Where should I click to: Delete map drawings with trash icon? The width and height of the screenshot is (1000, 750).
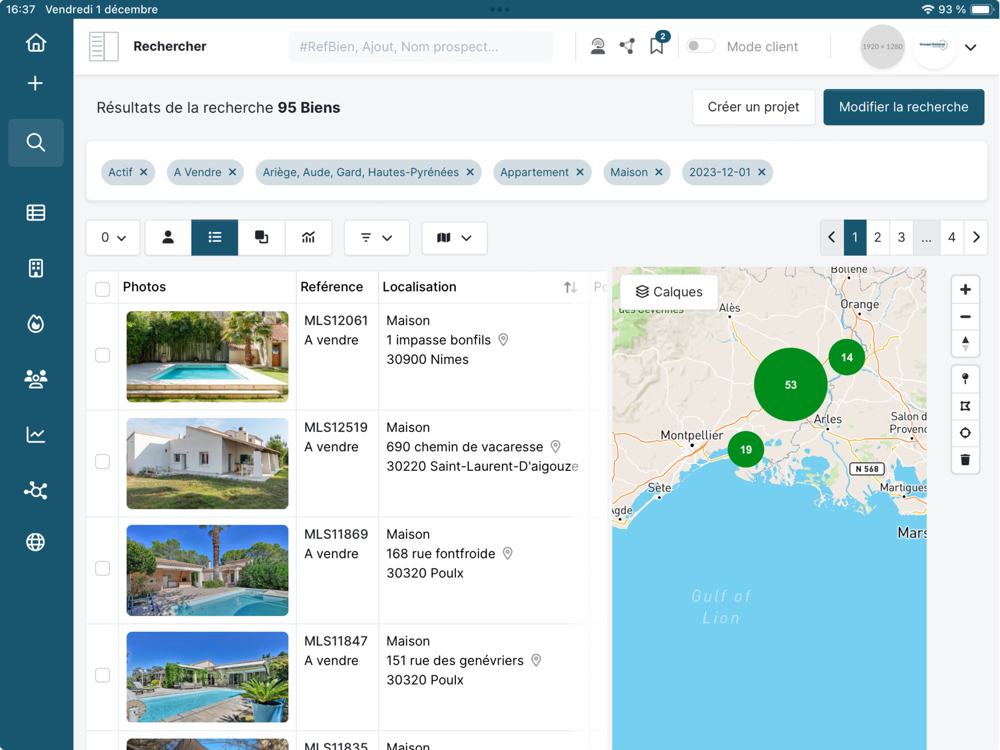click(966, 460)
